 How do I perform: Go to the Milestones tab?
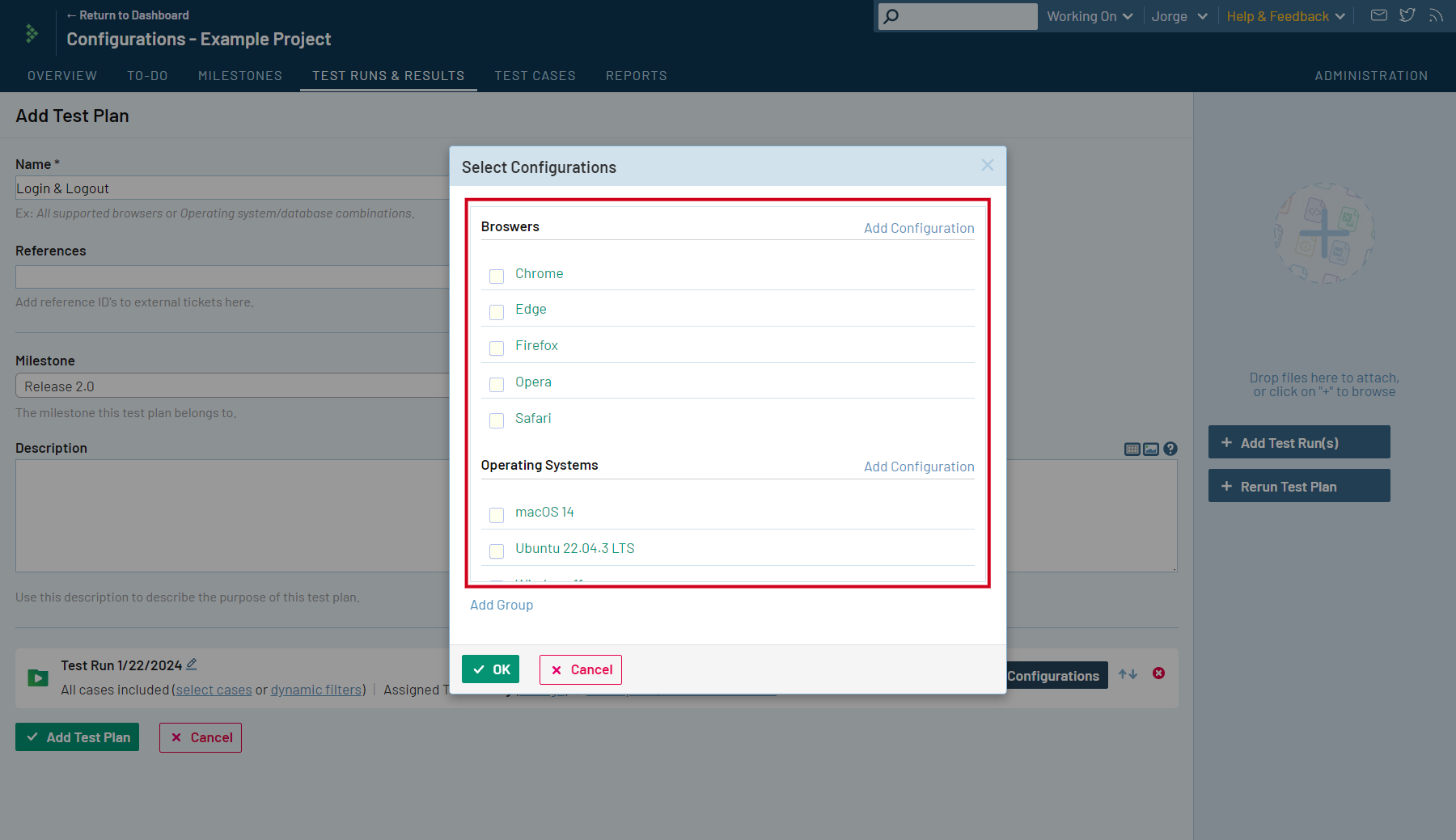(x=240, y=75)
